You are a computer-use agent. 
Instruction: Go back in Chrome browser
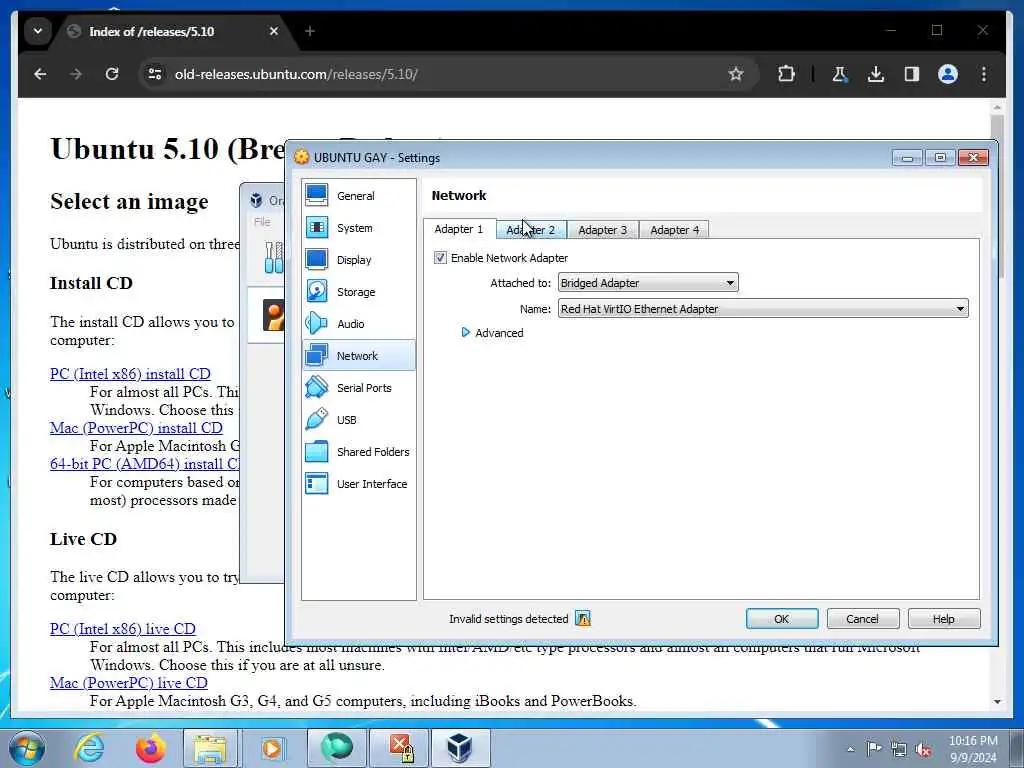click(40, 74)
